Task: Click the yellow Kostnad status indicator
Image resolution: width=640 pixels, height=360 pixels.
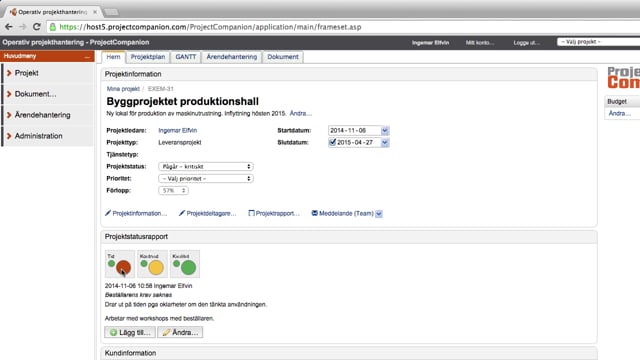Action: click(x=156, y=267)
